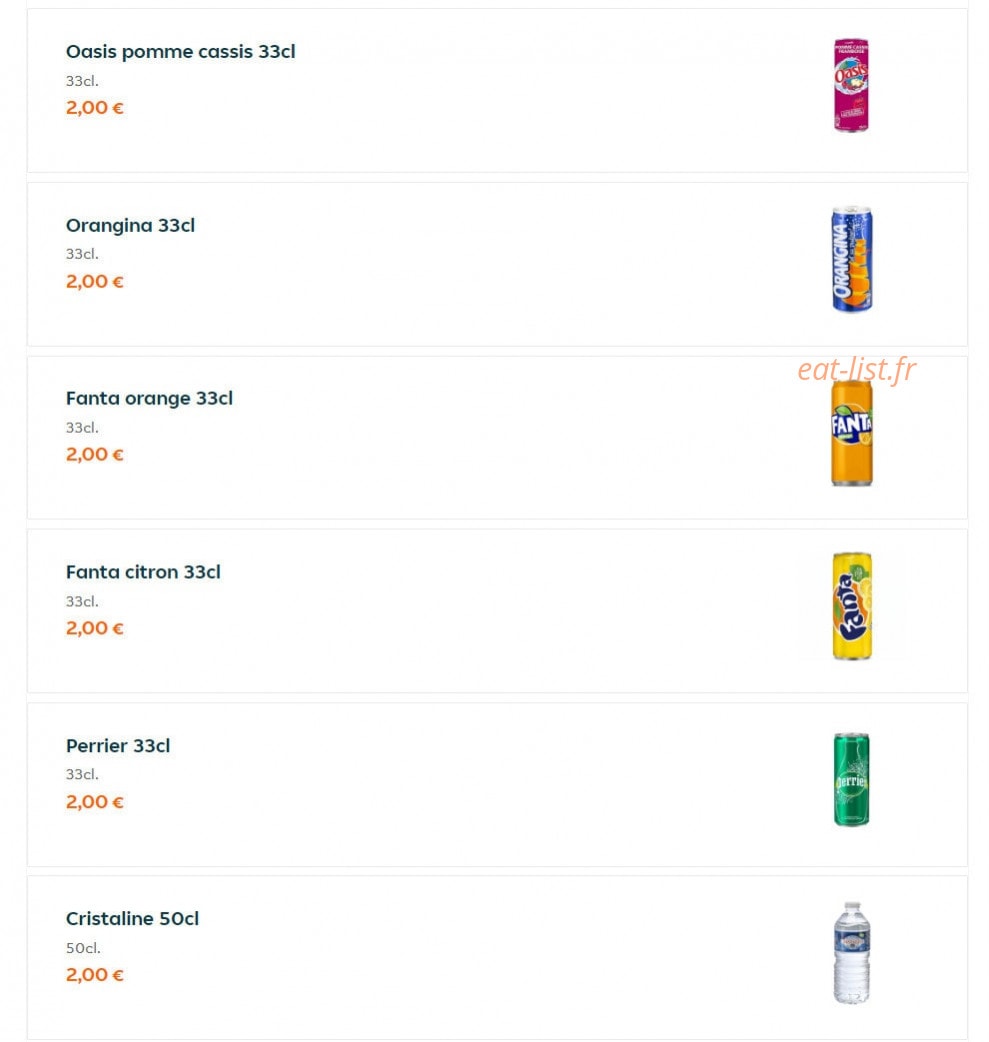Click the Oasis price 2,00 €
Viewport: 989px width, 1042px height.
(94, 108)
